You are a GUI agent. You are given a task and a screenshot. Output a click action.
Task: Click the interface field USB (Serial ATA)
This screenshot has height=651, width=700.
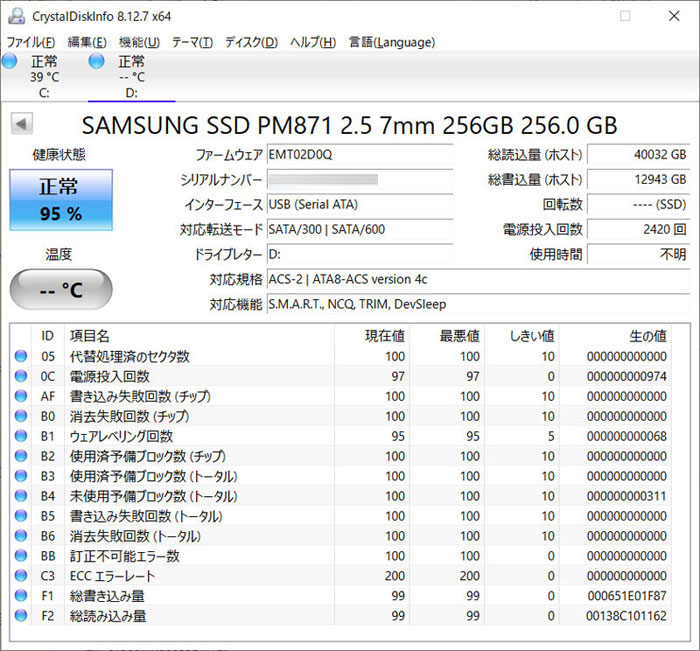pyautogui.click(x=360, y=204)
